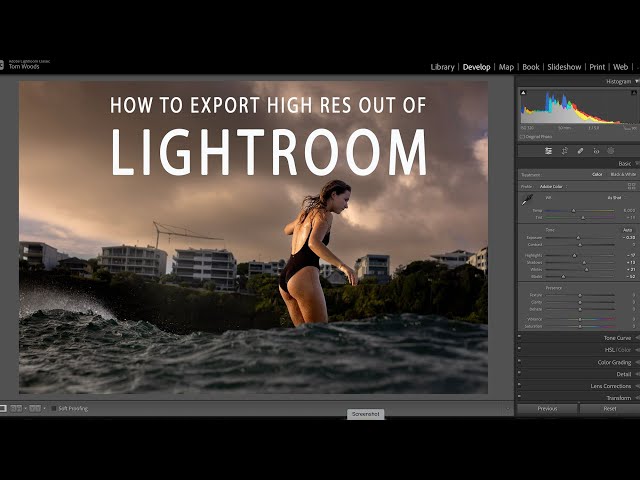Collapse the Histogram panel
Image resolution: width=640 pixels, height=480 pixels.
pos(637,82)
